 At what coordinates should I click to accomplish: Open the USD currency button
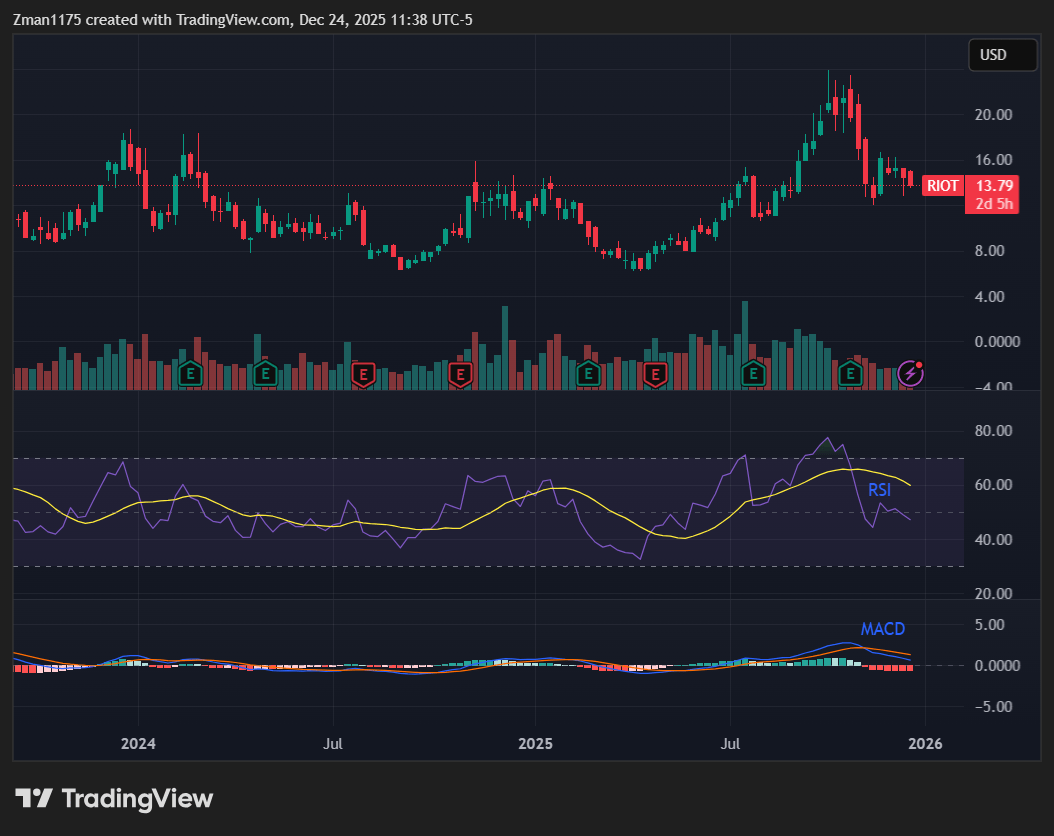pyautogui.click(x=1002, y=55)
